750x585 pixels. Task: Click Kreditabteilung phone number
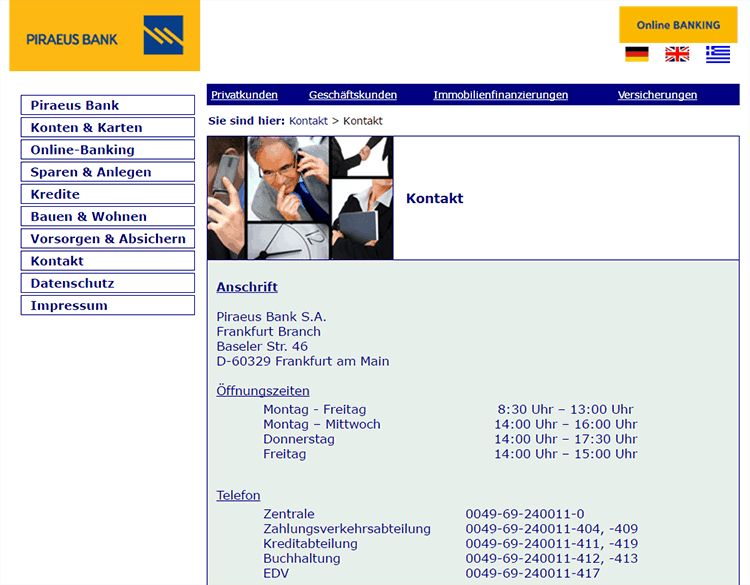pos(551,543)
